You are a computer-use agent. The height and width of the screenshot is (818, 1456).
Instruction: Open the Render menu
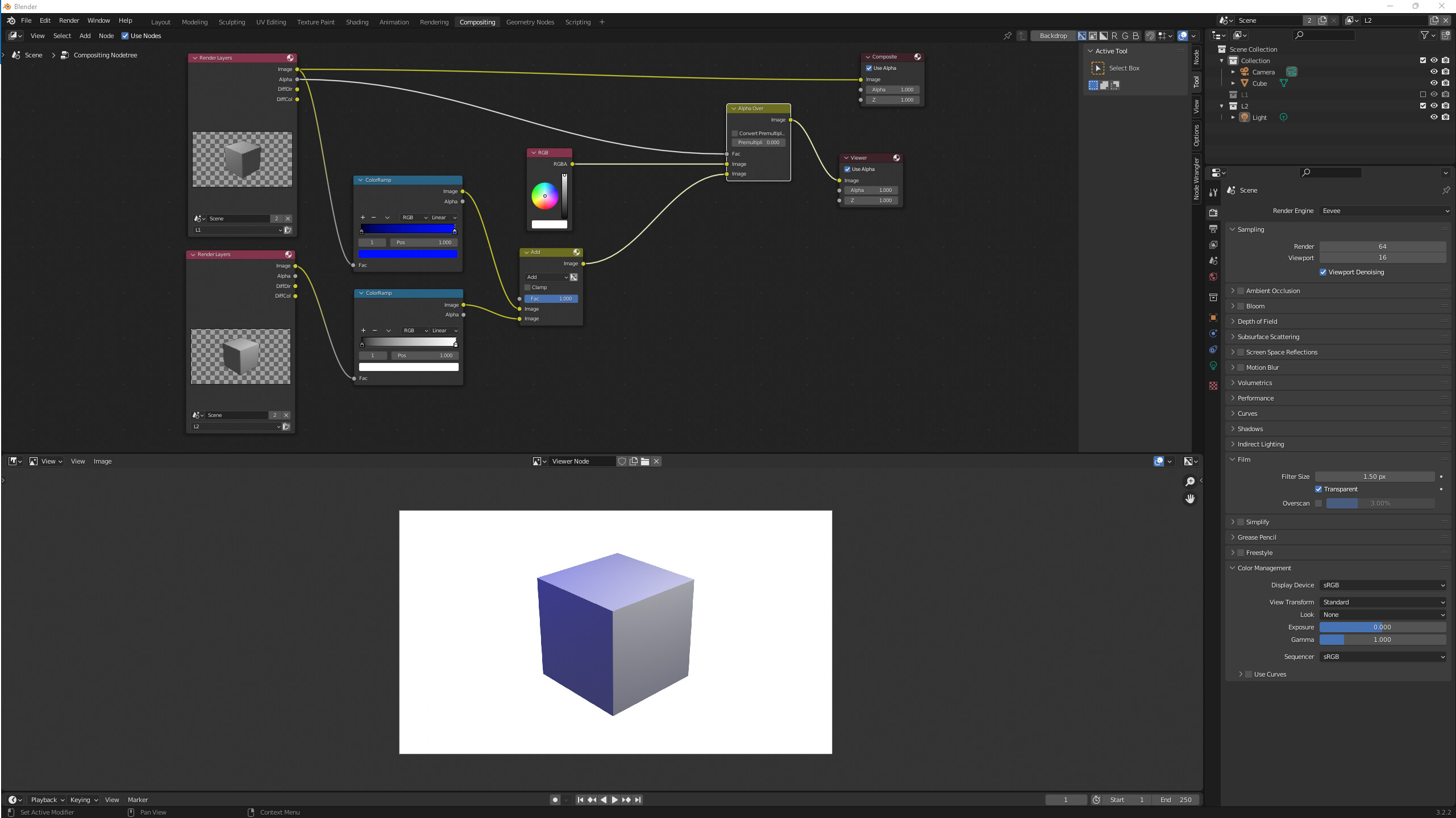tap(69, 20)
